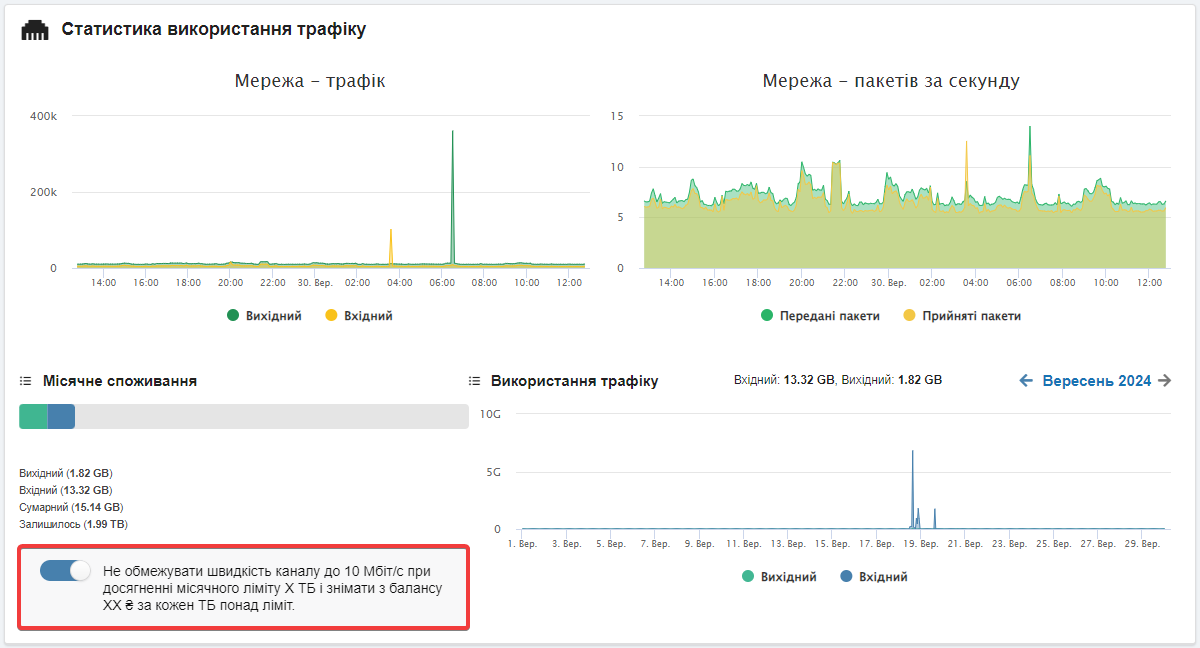Click green outgoing segment of consumption bar
This screenshot has height=648, width=1200.
[x=33, y=417]
